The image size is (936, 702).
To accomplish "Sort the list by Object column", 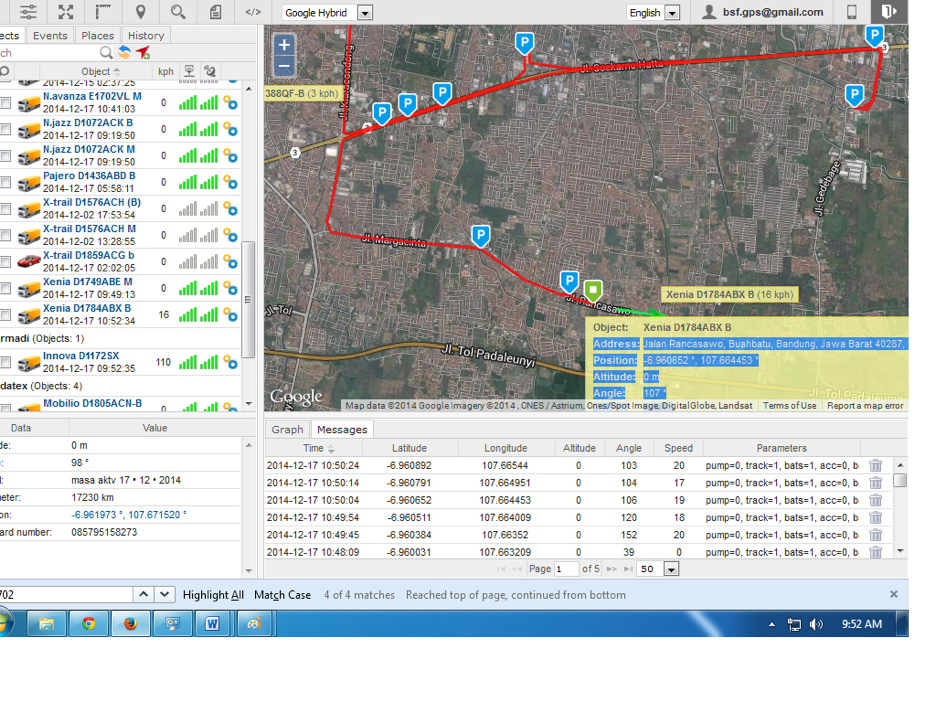I will (x=100, y=71).
